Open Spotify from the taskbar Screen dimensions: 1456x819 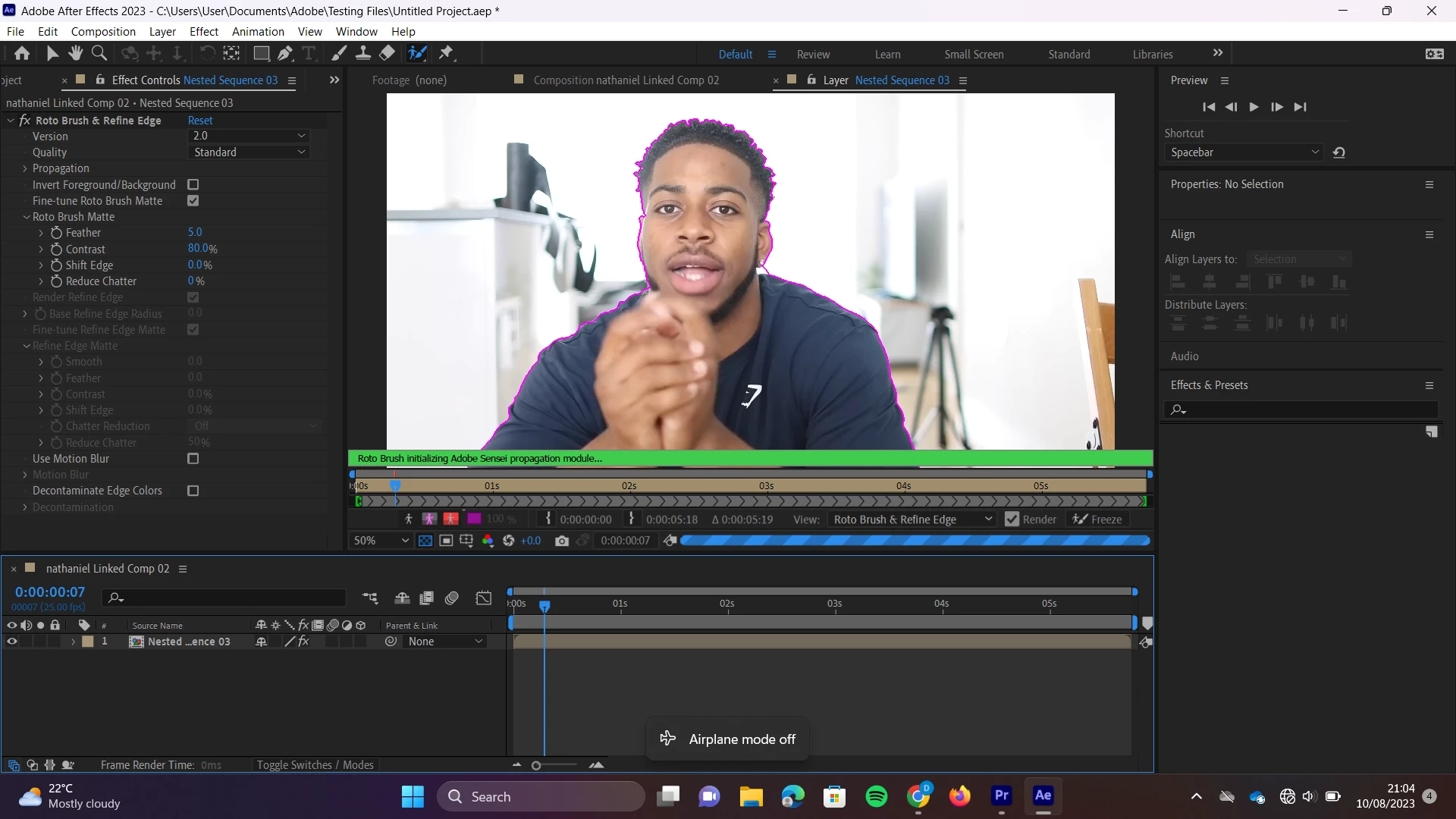[876, 796]
